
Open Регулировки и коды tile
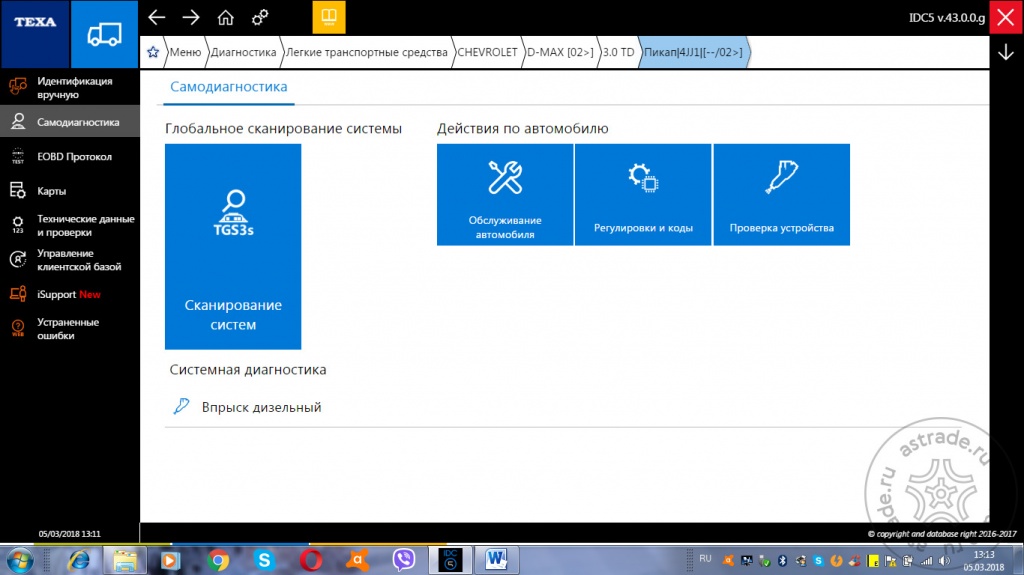click(643, 195)
